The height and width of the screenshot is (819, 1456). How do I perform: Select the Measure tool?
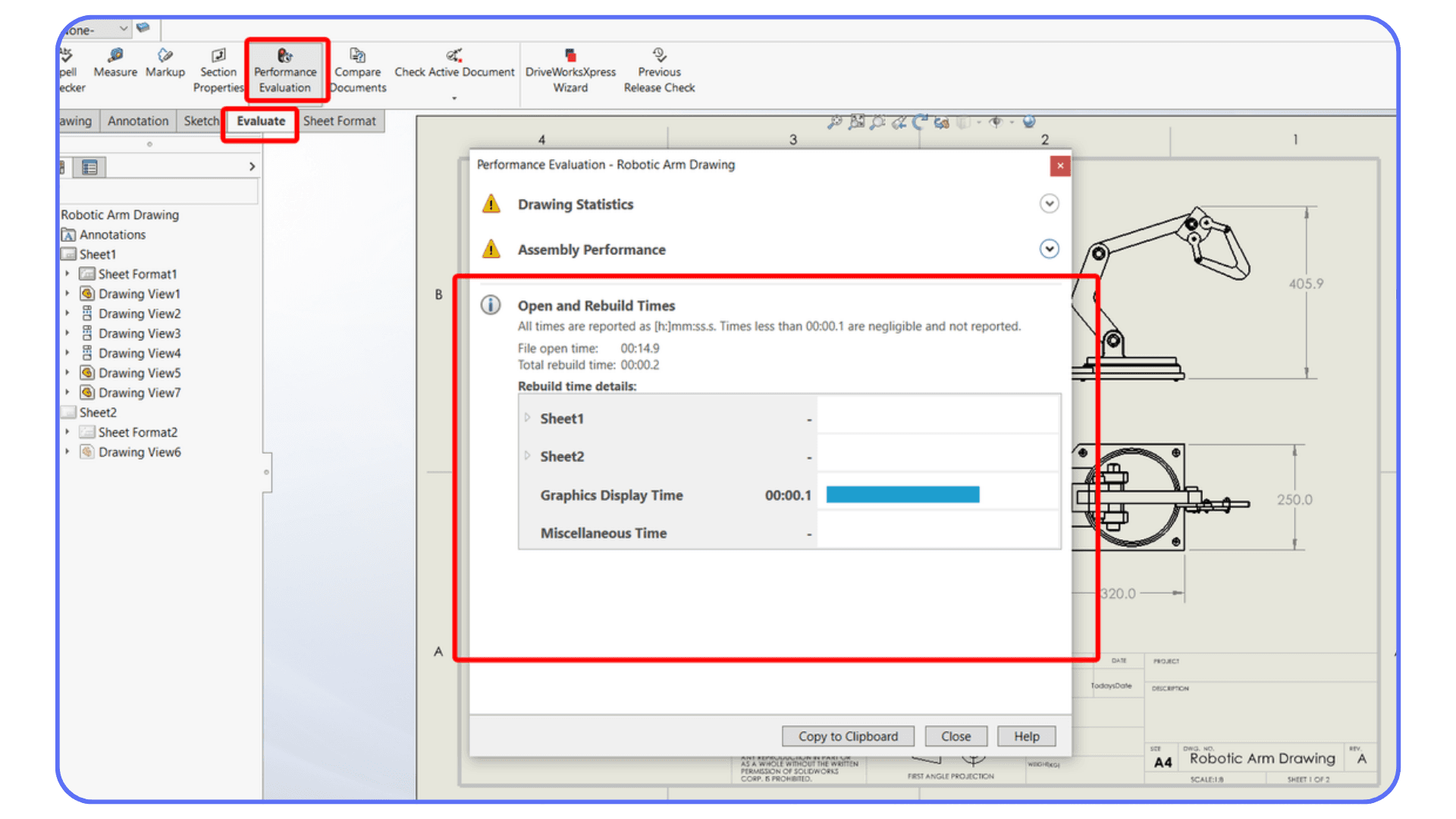pyautogui.click(x=115, y=64)
